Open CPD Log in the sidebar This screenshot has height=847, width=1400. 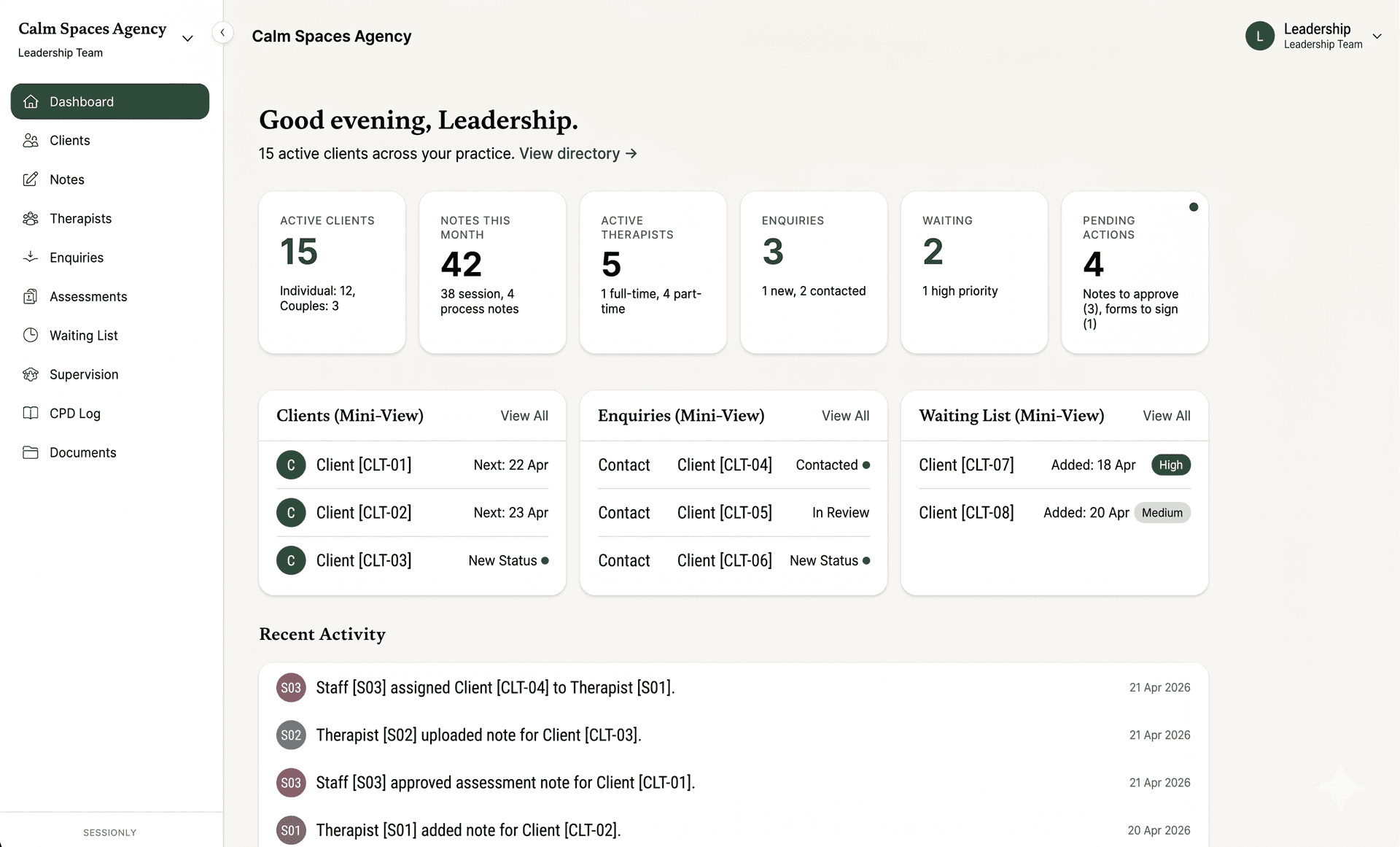110,413
